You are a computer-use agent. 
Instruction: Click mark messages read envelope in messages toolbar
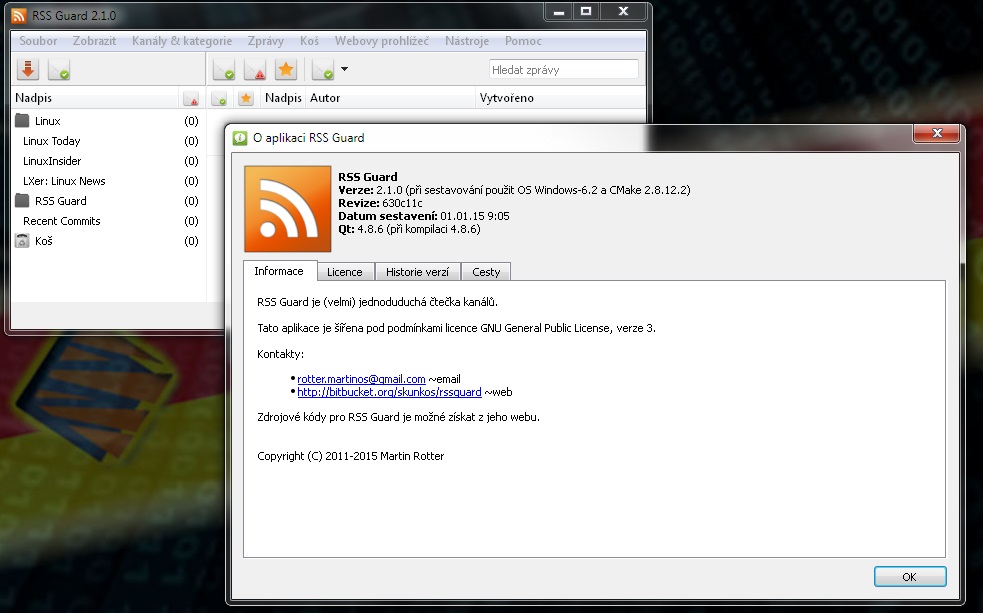tap(224, 70)
